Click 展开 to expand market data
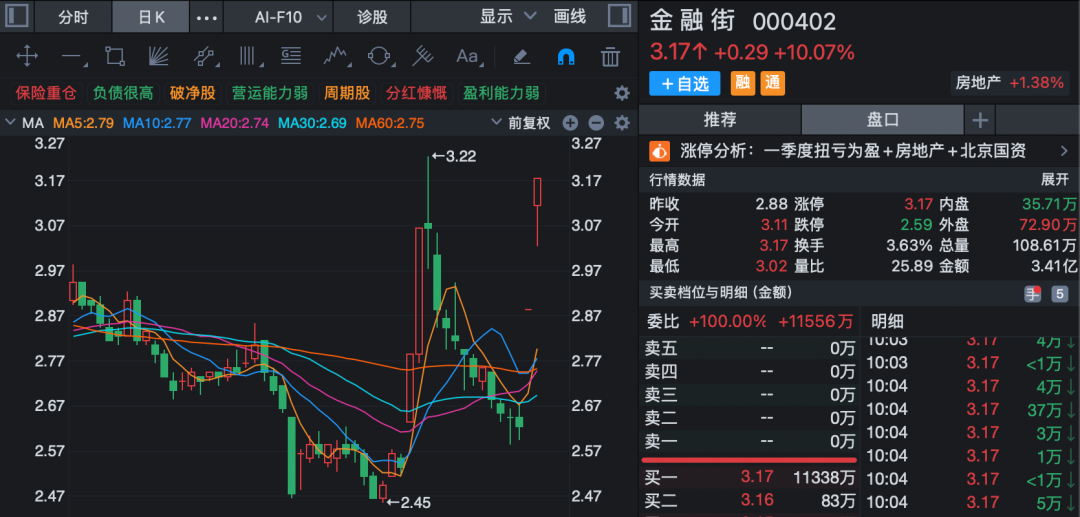The height and width of the screenshot is (517, 1080). click(x=1055, y=180)
